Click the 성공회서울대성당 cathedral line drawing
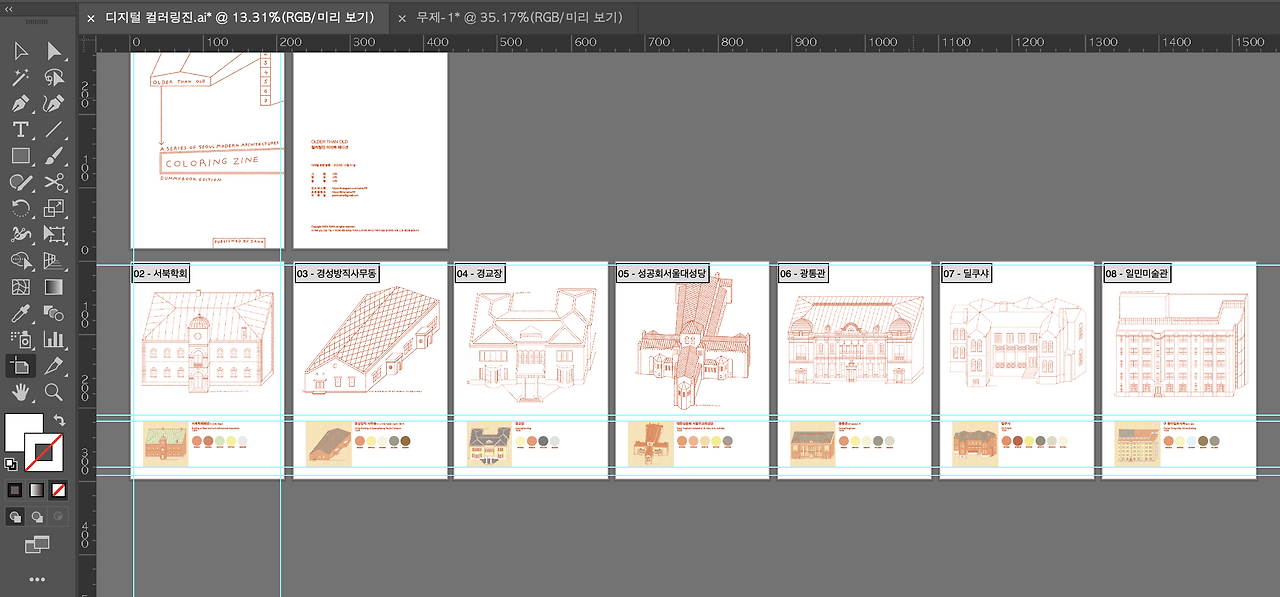 click(x=693, y=343)
